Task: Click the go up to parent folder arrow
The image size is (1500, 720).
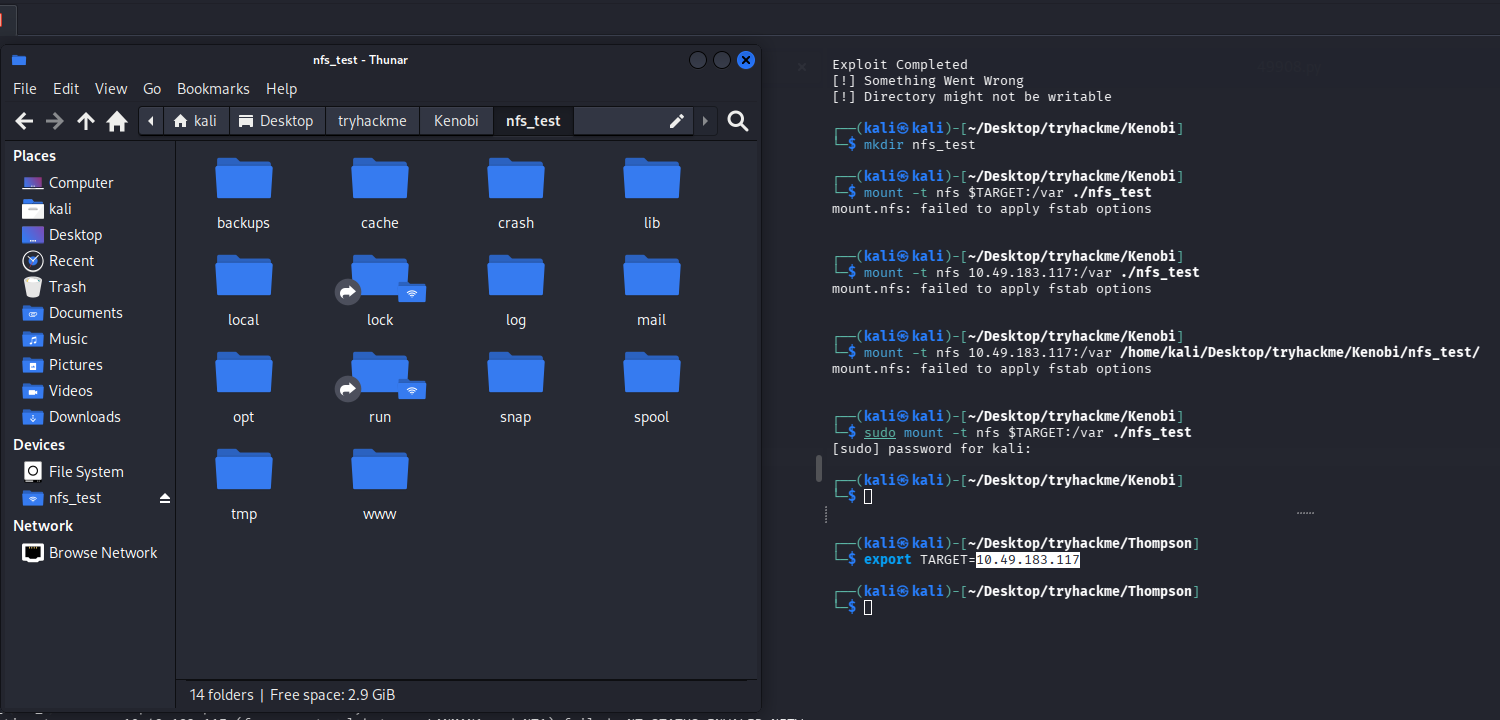Action: 86,121
